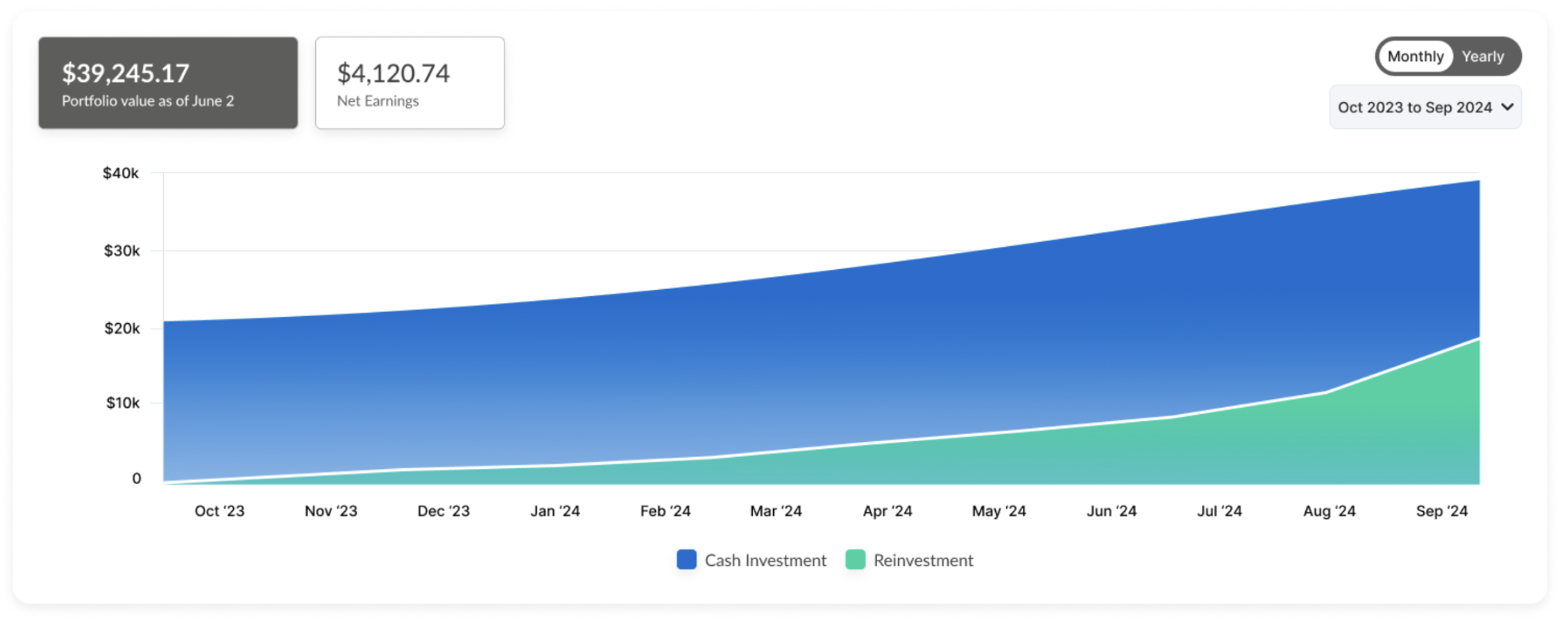Click the 0 y-axis label
This screenshot has width=1568, height=621.
(137, 478)
